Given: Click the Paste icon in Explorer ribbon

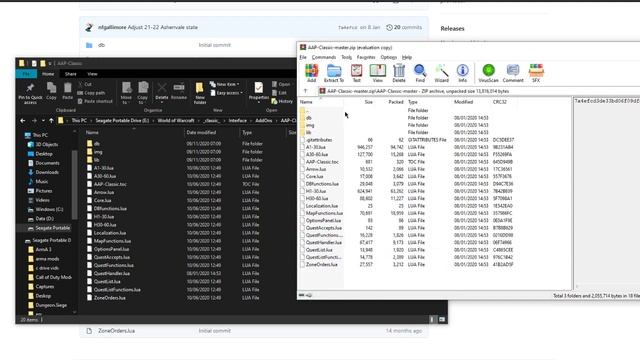Looking at the screenshot, I should tap(68, 91).
